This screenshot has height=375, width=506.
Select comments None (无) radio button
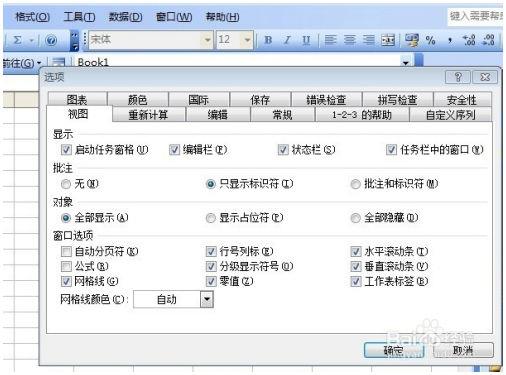click(x=66, y=184)
